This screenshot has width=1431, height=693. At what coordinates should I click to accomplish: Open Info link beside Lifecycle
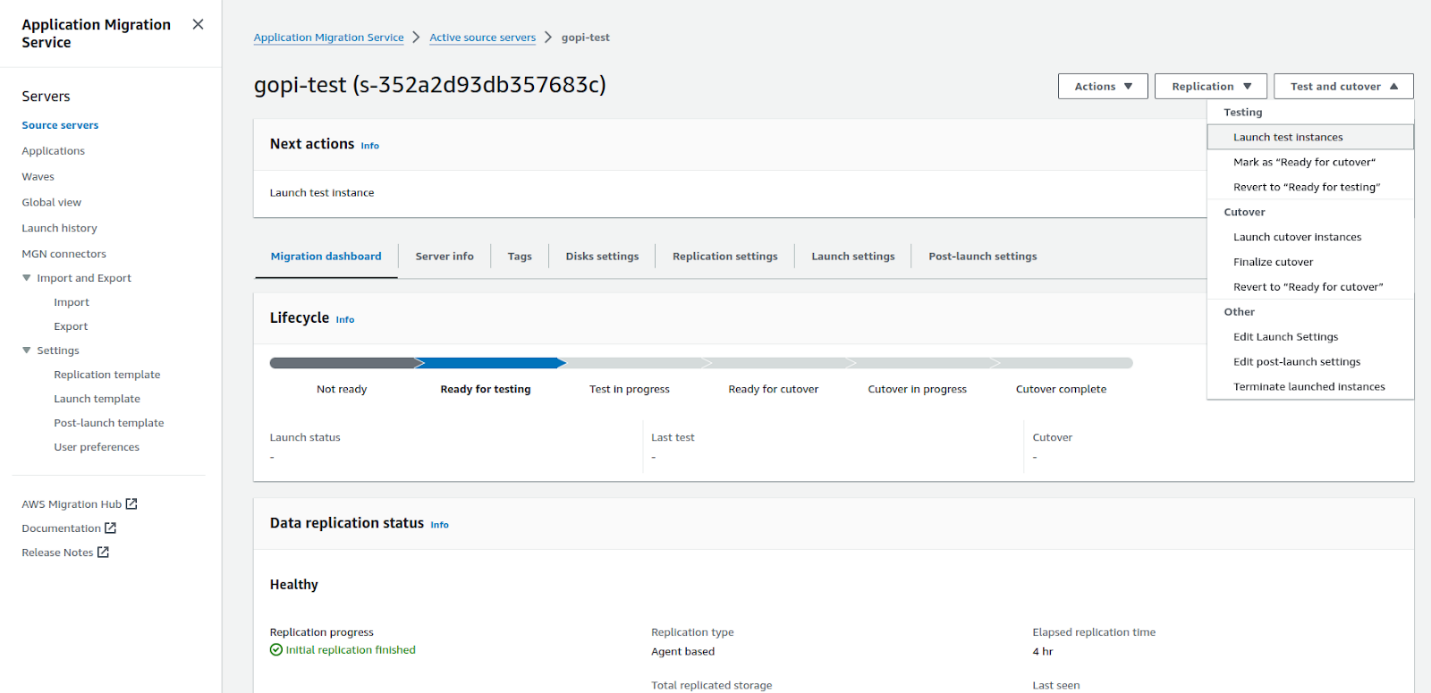(x=345, y=319)
